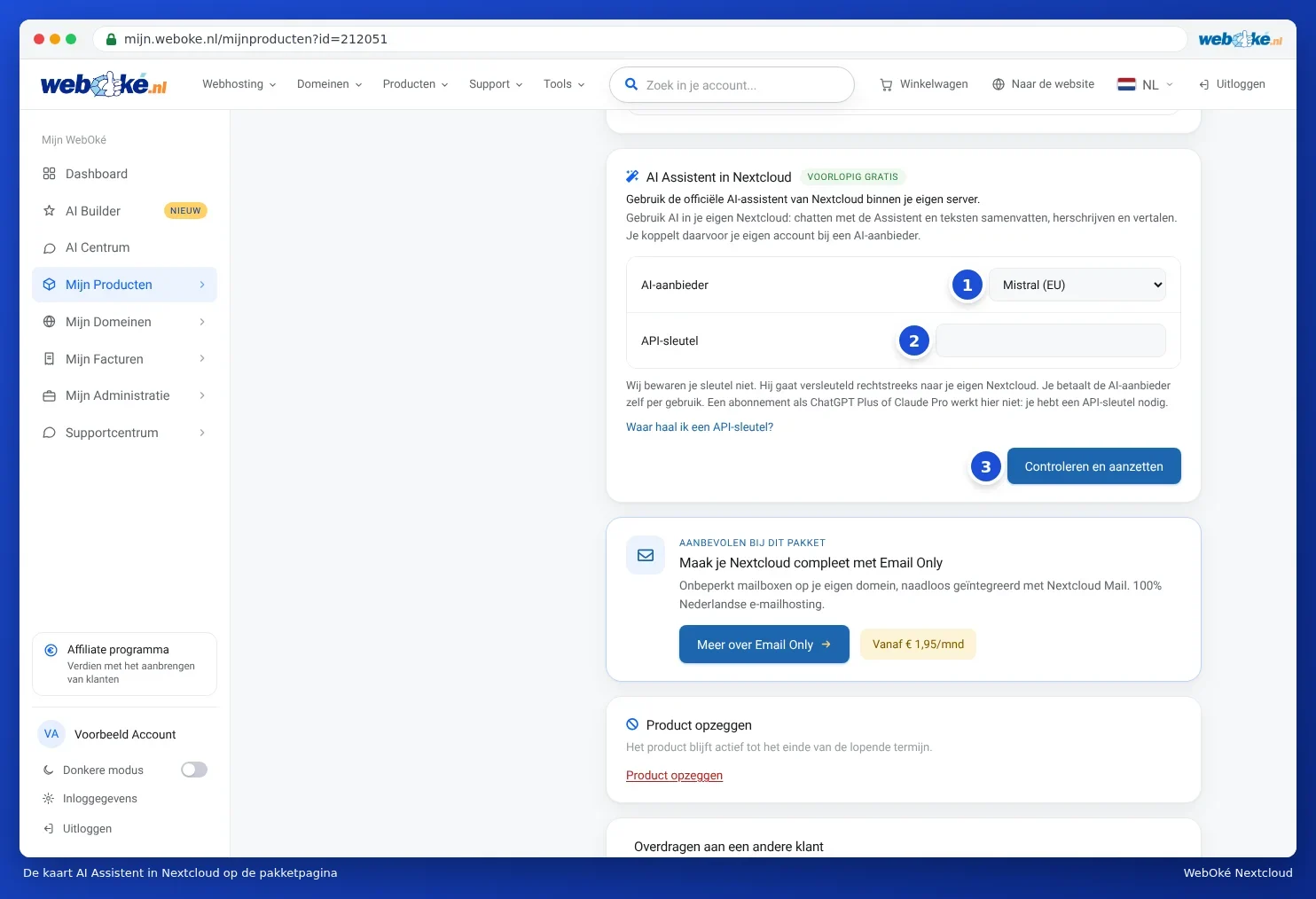
Task: Expand the Mijn Domeinen chevron
Action: tap(202, 322)
